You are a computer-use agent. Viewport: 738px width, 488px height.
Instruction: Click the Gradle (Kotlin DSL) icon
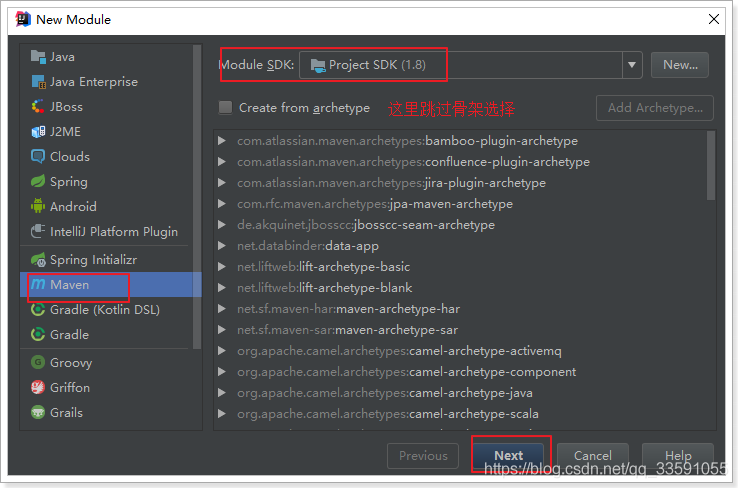(38, 309)
